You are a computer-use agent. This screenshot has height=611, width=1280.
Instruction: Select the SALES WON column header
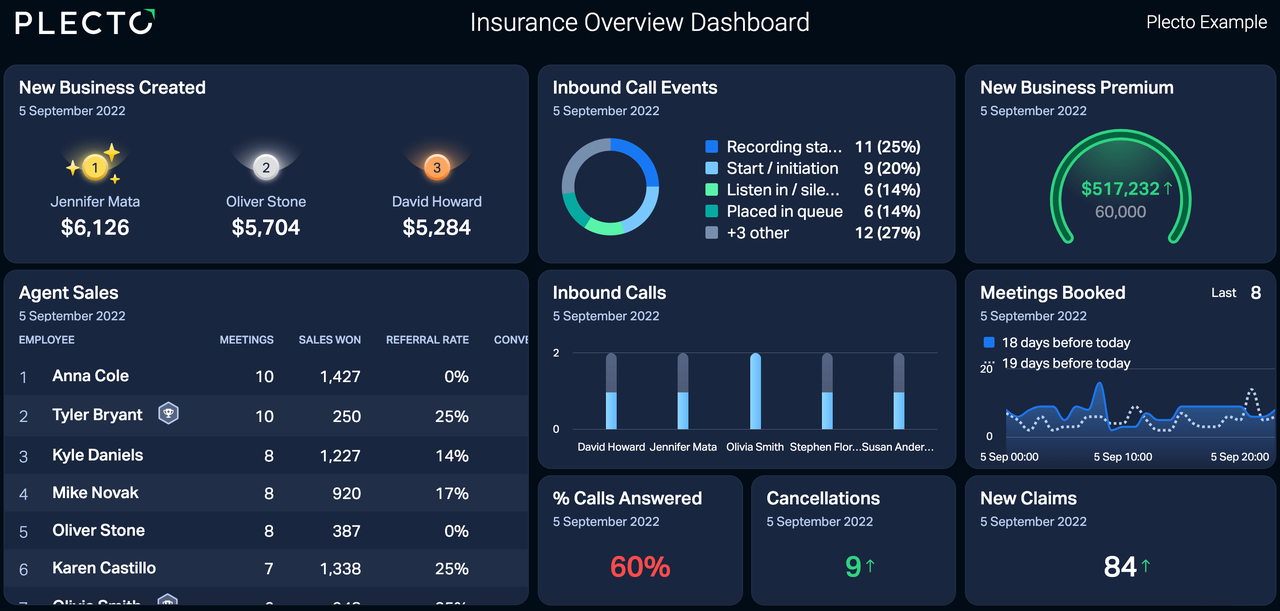[x=329, y=340]
